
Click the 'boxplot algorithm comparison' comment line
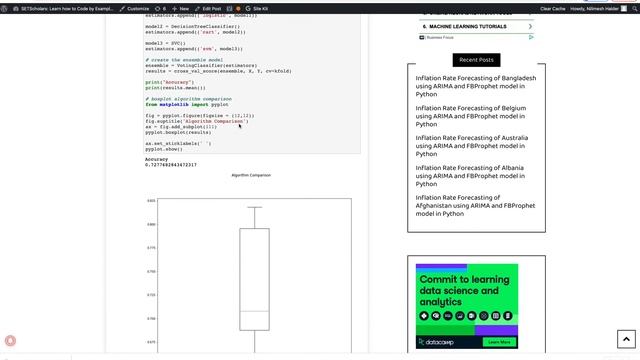point(189,99)
